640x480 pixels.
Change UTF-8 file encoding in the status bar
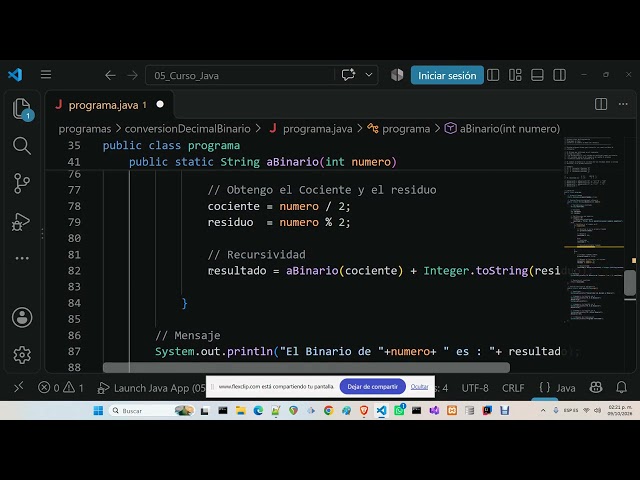pyautogui.click(x=475, y=388)
